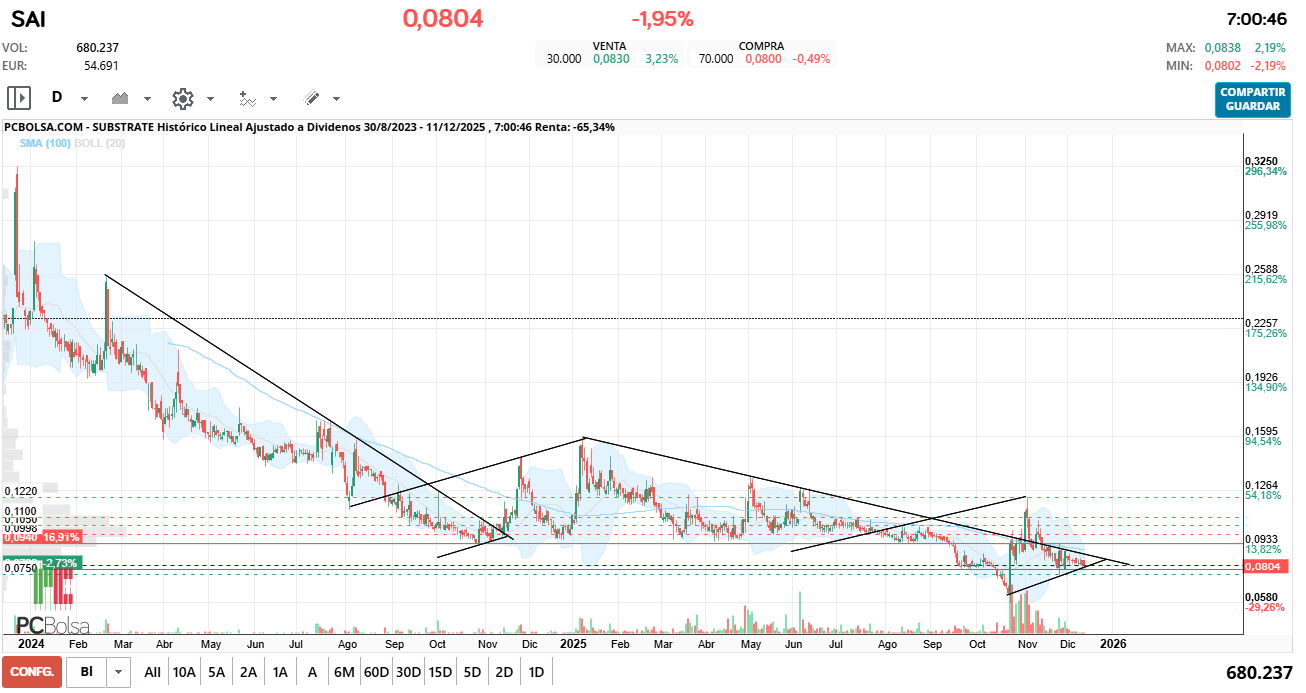Viewport: 1306px width, 693px height.
Task: Open the chart panel sidebar toggle icon
Action: pos(18,98)
